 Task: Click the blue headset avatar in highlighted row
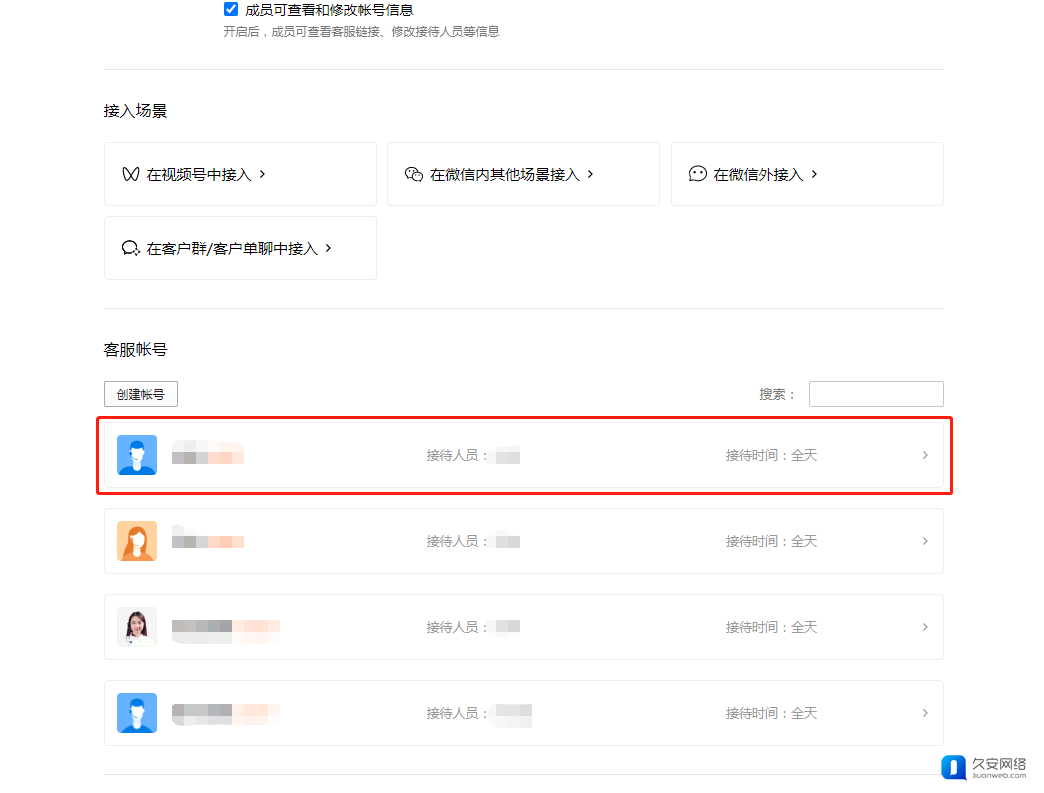tap(137, 455)
